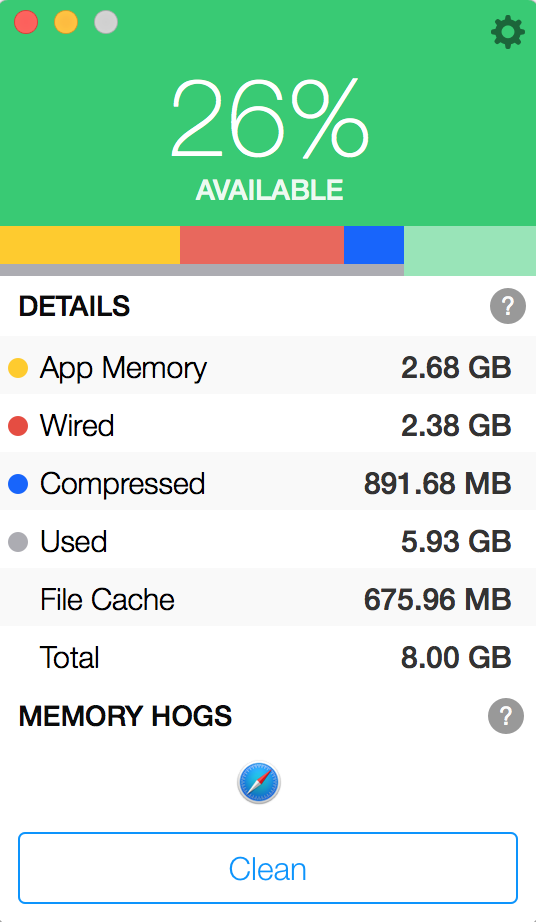Select the App Memory label
This screenshot has width=536, height=922.
tap(123, 369)
